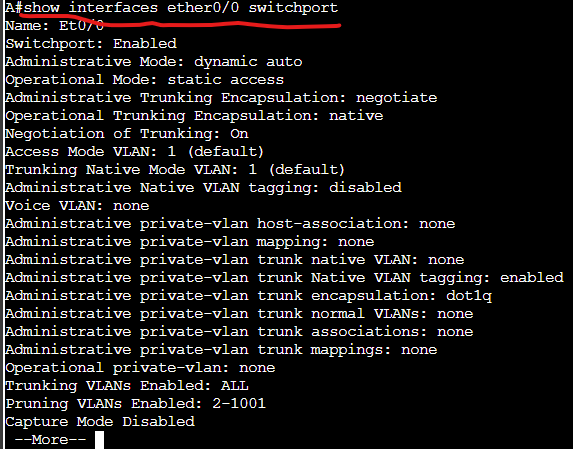Click the --More-- prompt
Image resolution: width=573 pixels, height=449 pixels.
(x=50, y=440)
